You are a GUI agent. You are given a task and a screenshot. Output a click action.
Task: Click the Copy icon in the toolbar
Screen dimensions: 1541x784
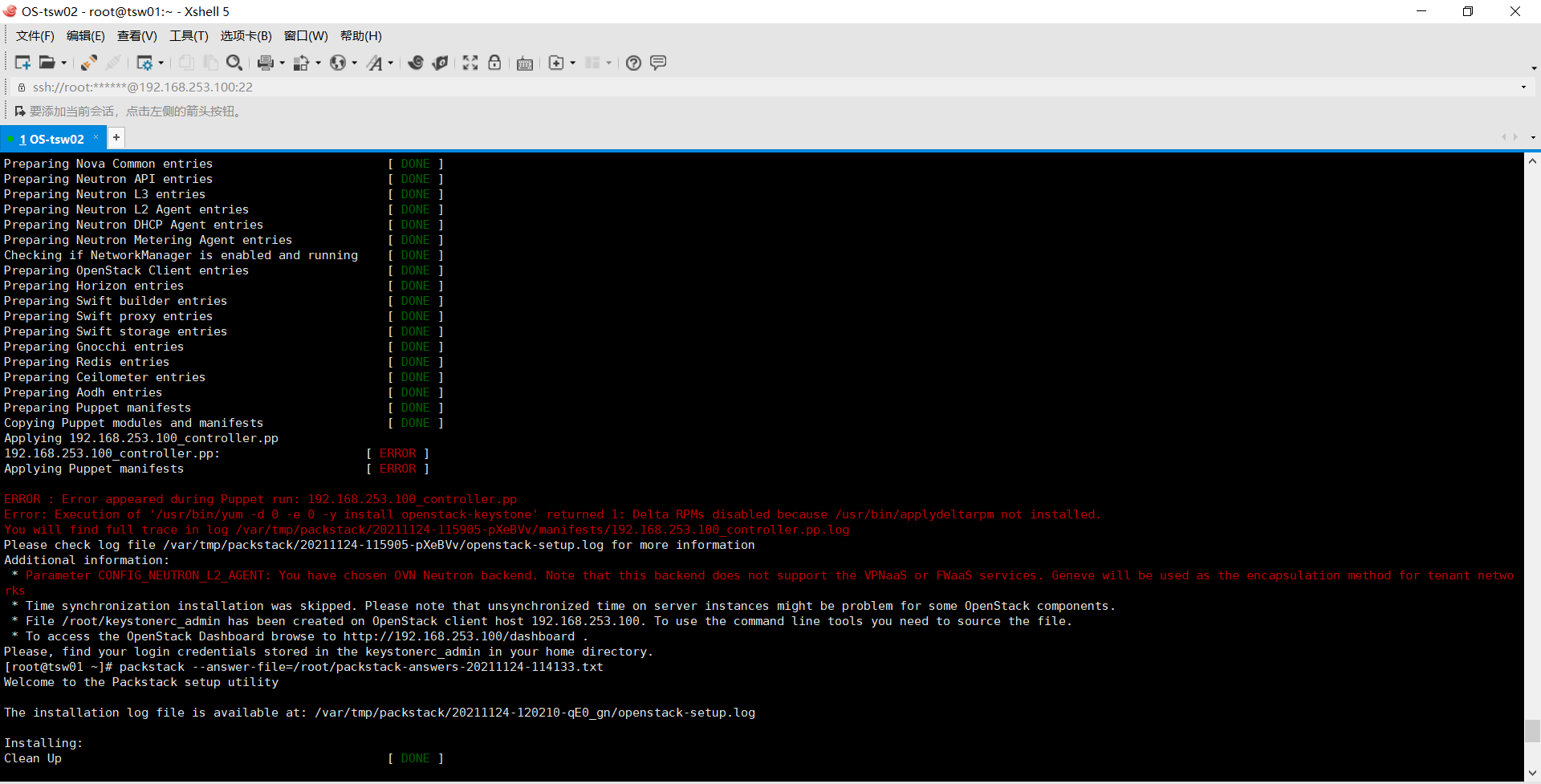point(186,63)
